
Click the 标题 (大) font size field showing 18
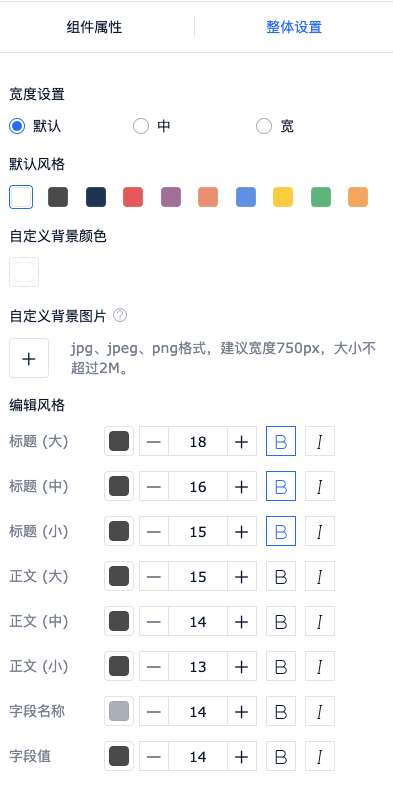coord(198,441)
